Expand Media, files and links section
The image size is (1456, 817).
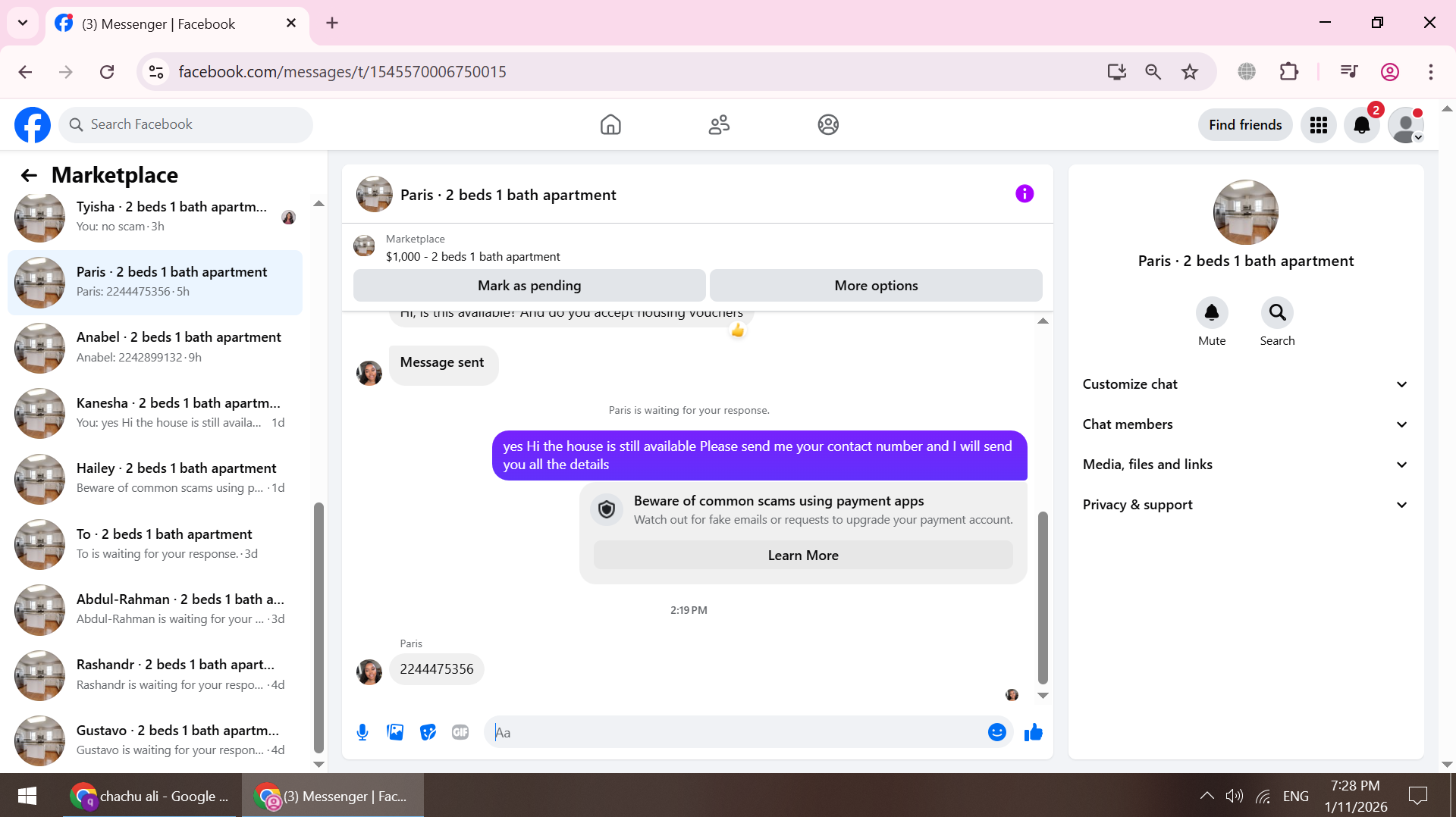click(1246, 465)
